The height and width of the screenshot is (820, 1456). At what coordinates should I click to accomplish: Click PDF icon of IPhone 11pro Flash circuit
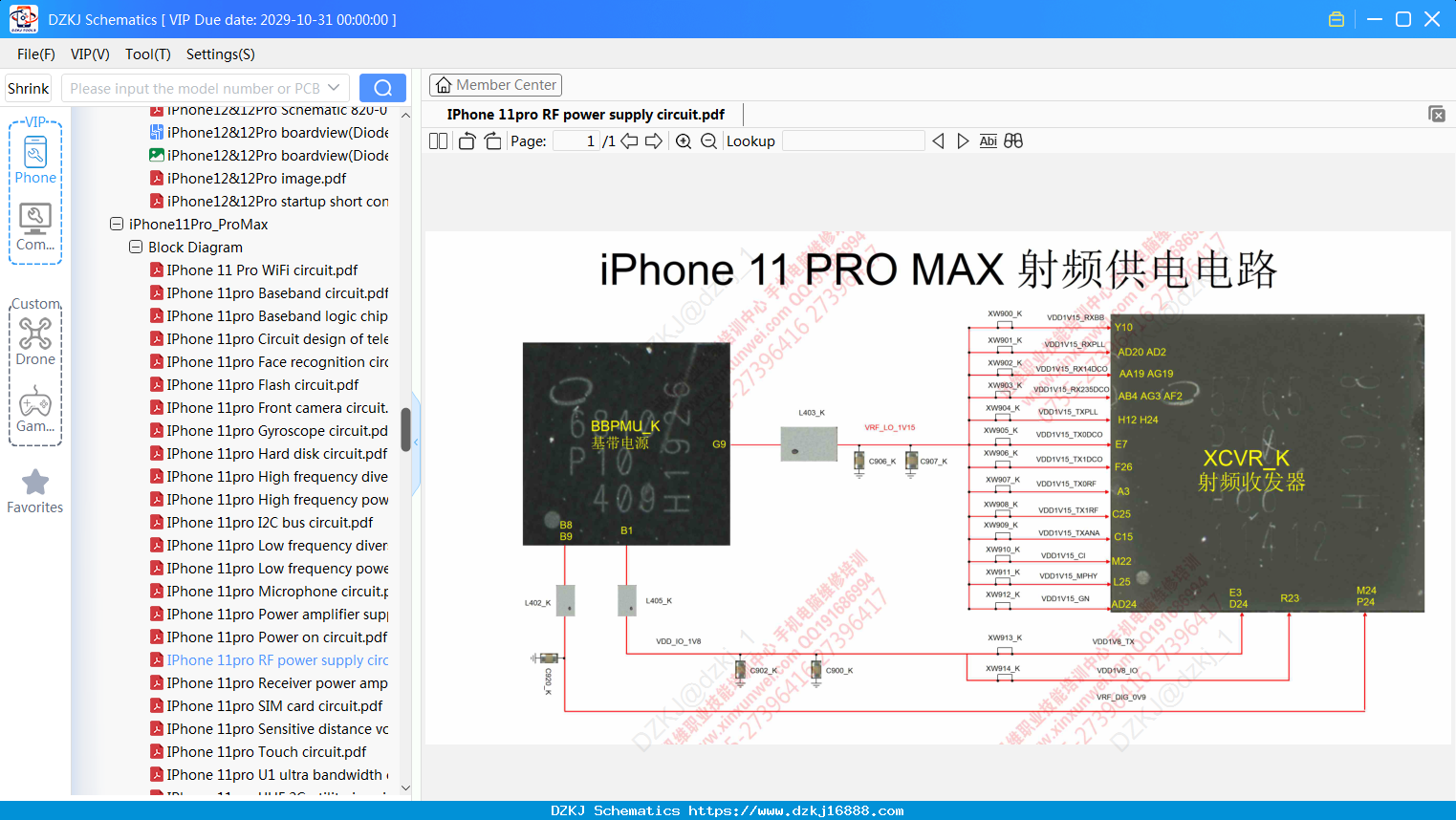157,385
